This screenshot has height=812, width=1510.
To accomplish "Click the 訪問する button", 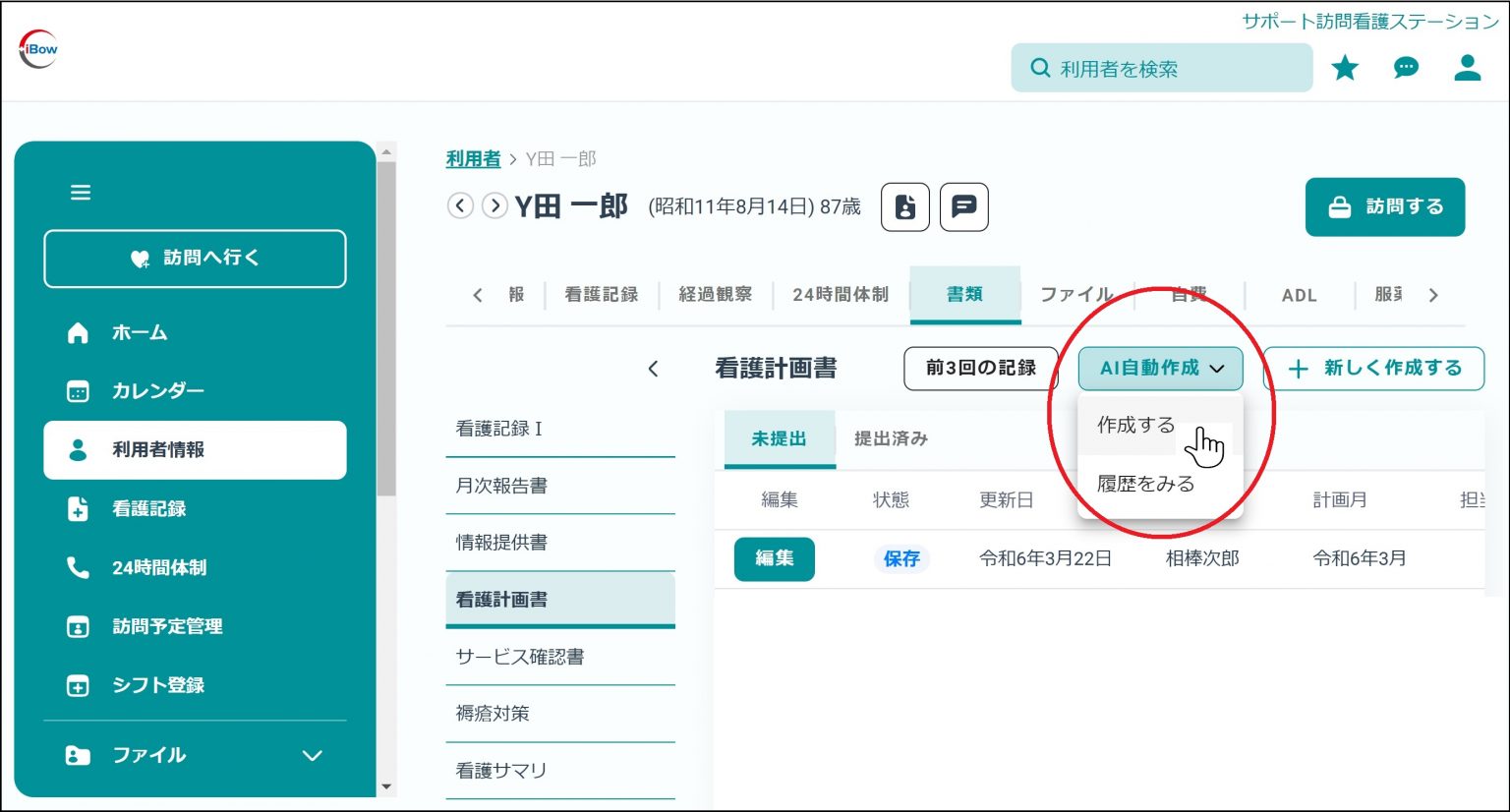I will pos(1385,206).
